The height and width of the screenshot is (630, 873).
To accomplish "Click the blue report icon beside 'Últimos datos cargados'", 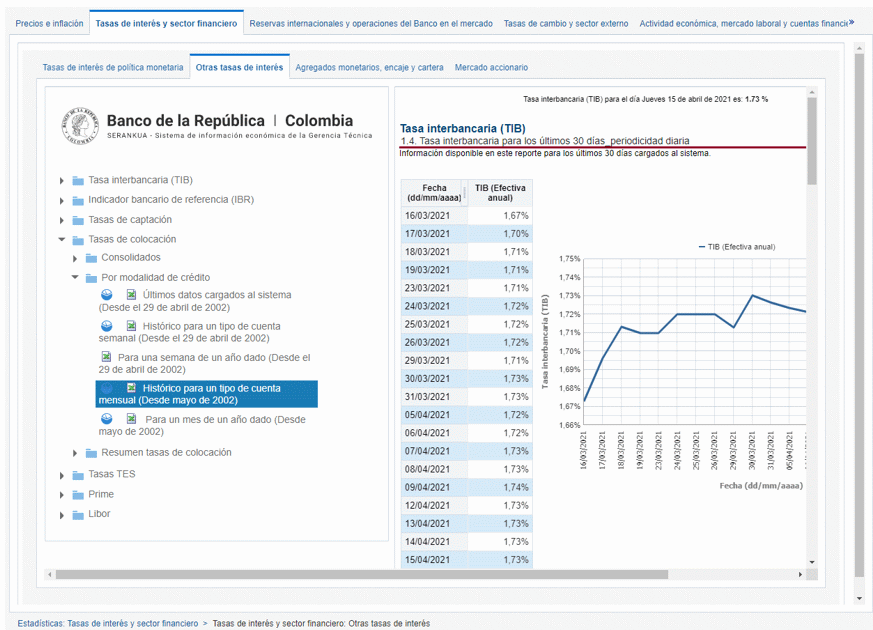I will (106, 295).
